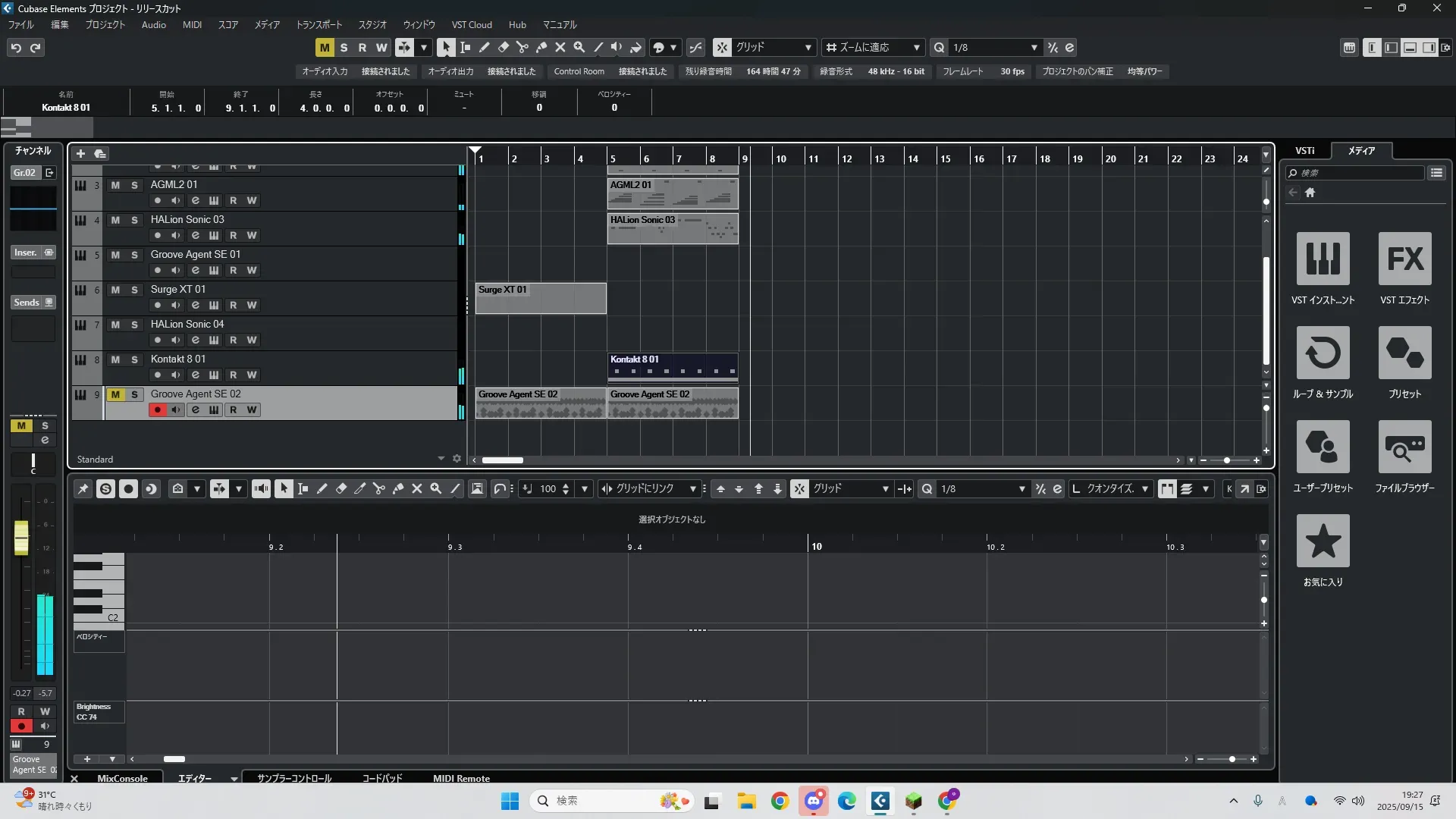
Task: Select the Kontakt 8 01 MIDI clip
Action: click(x=672, y=367)
